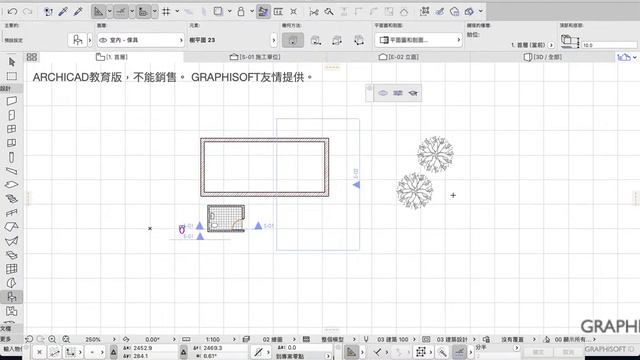This screenshot has height=360, width=640.
Task: Select the Slab tool in toolbox
Action: point(11,184)
